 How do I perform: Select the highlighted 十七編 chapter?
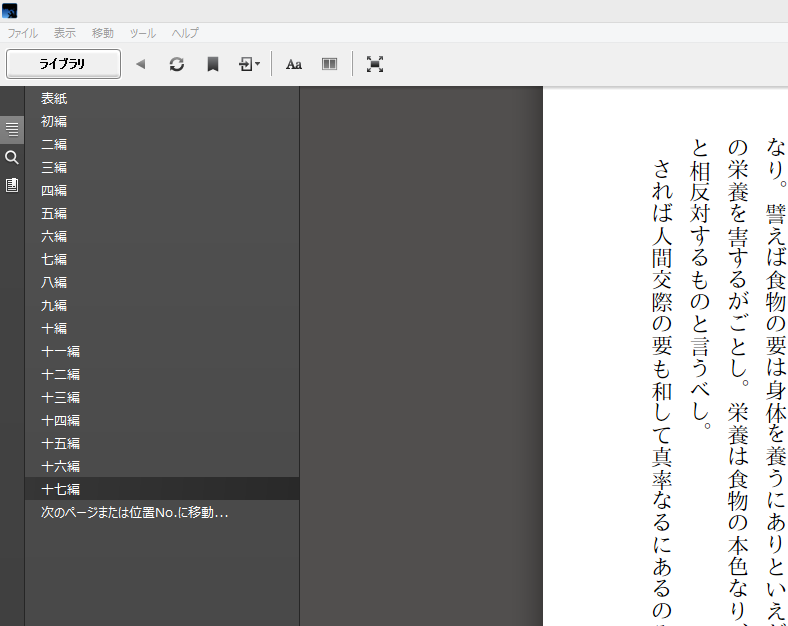162,489
